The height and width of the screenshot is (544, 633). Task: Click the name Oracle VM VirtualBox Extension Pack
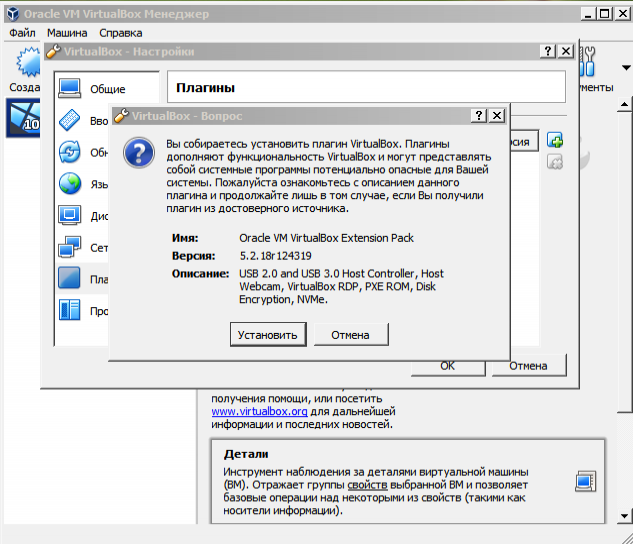point(326,238)
